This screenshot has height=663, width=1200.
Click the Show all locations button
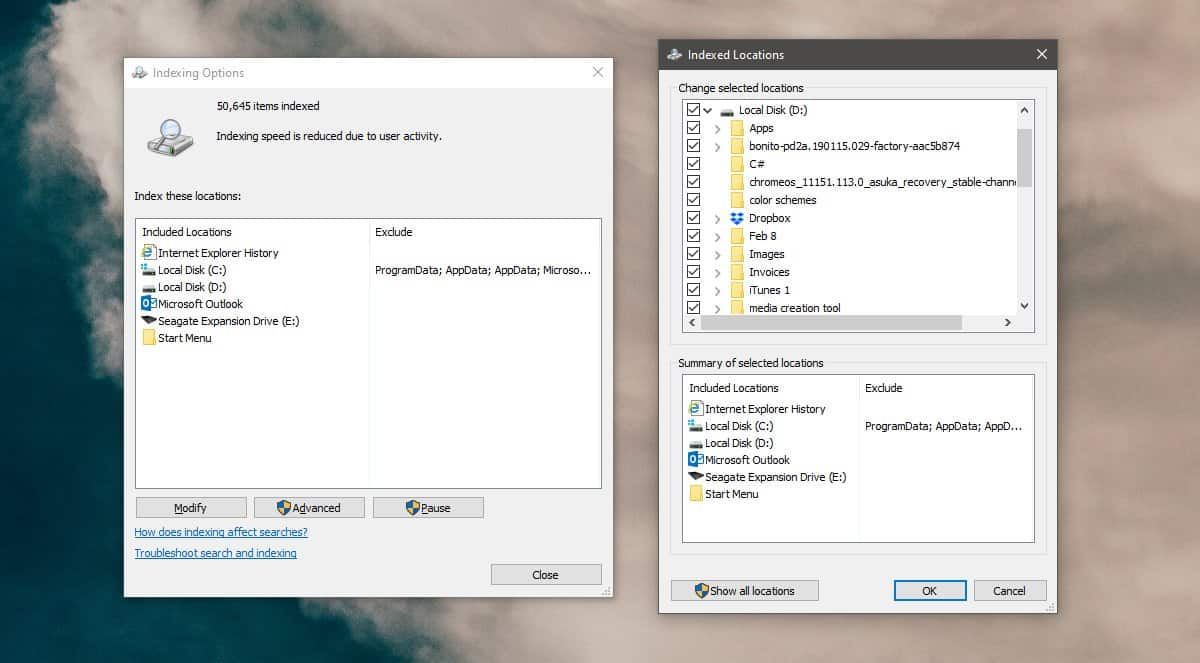[x=745, y=591]
